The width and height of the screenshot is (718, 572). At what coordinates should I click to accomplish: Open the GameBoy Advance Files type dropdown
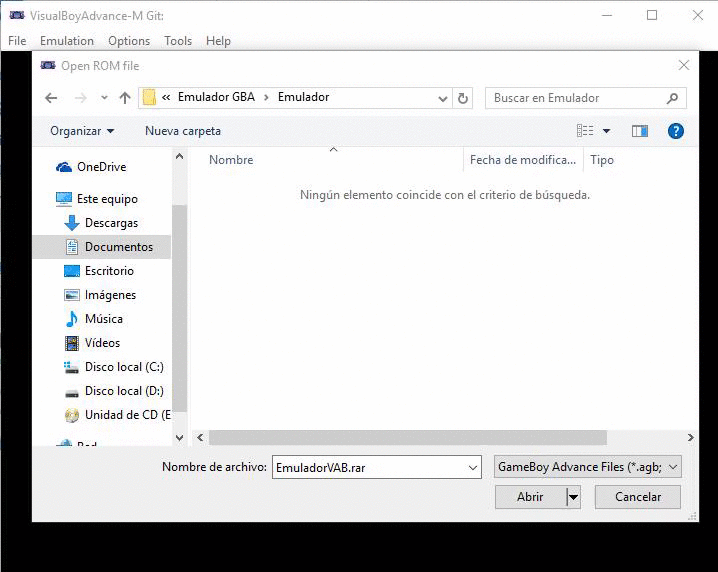click(x=587, y=467)
